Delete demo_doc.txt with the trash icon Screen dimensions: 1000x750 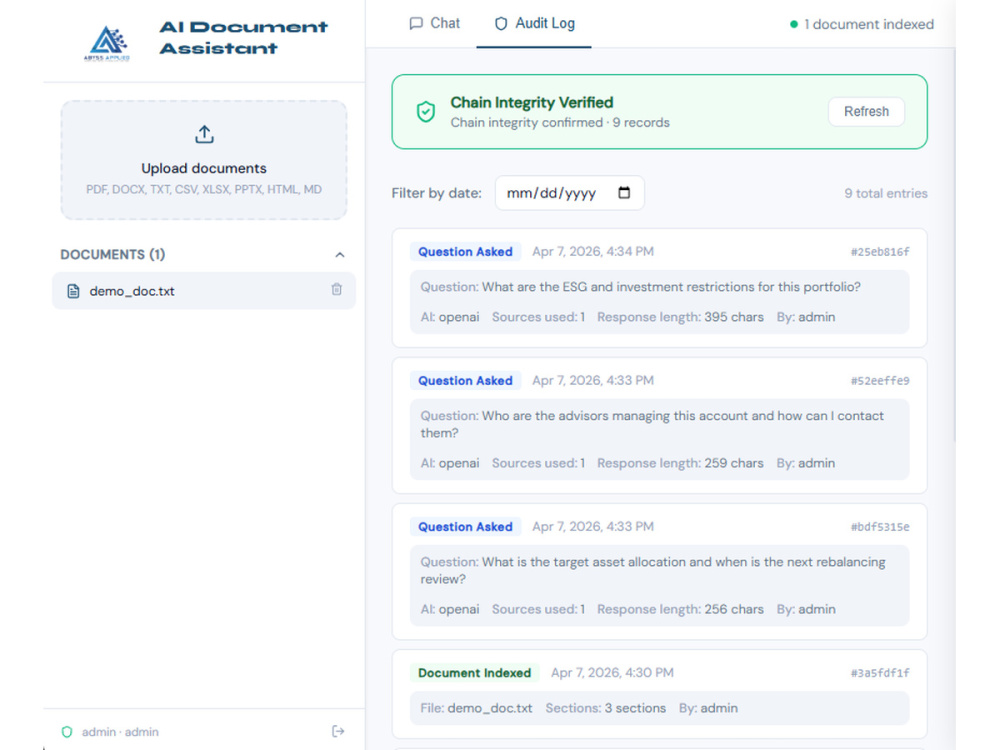pyautogui.click(x=337, y=290)
